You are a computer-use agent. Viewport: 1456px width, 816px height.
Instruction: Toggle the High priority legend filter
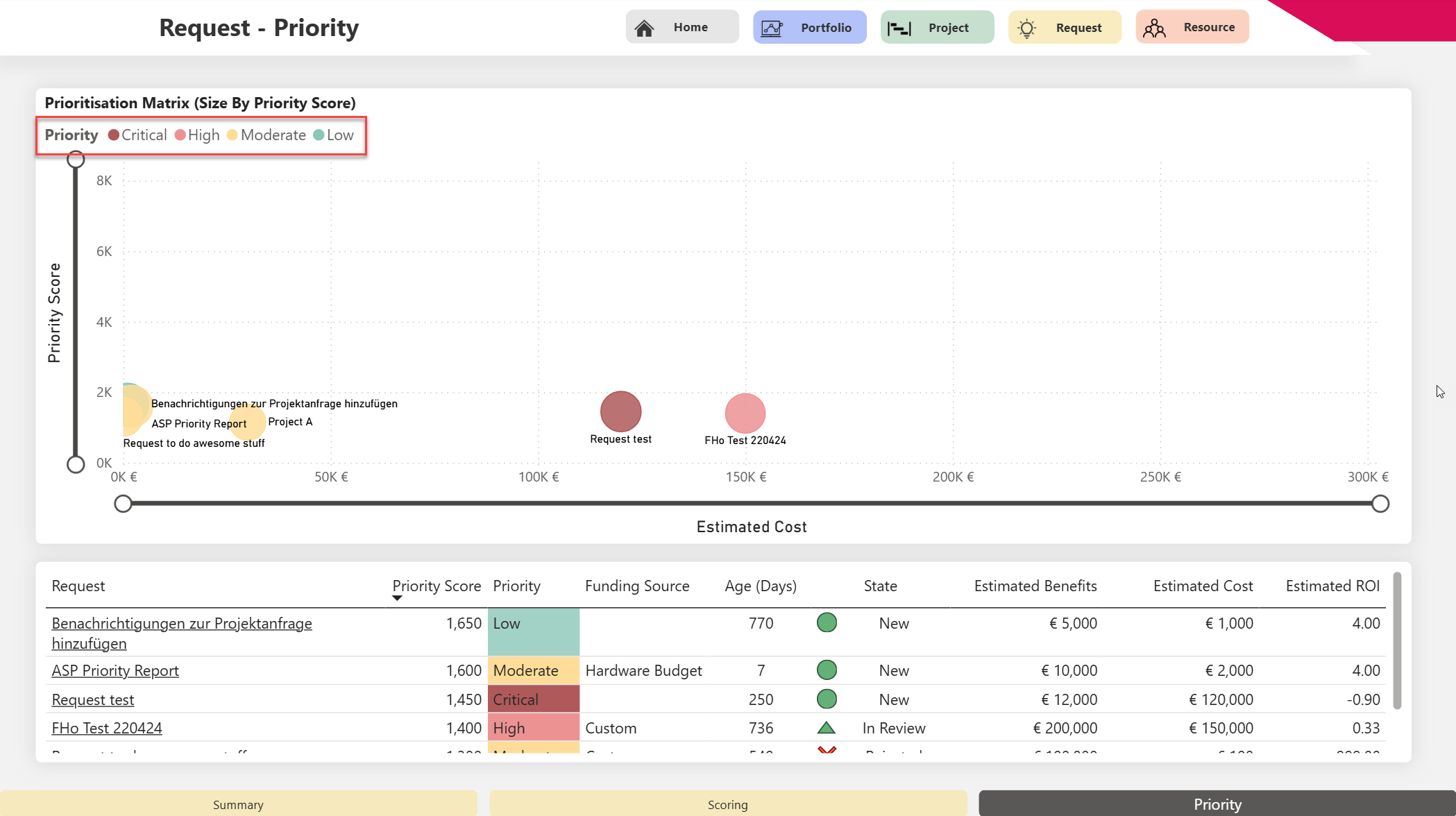point(197,135)
